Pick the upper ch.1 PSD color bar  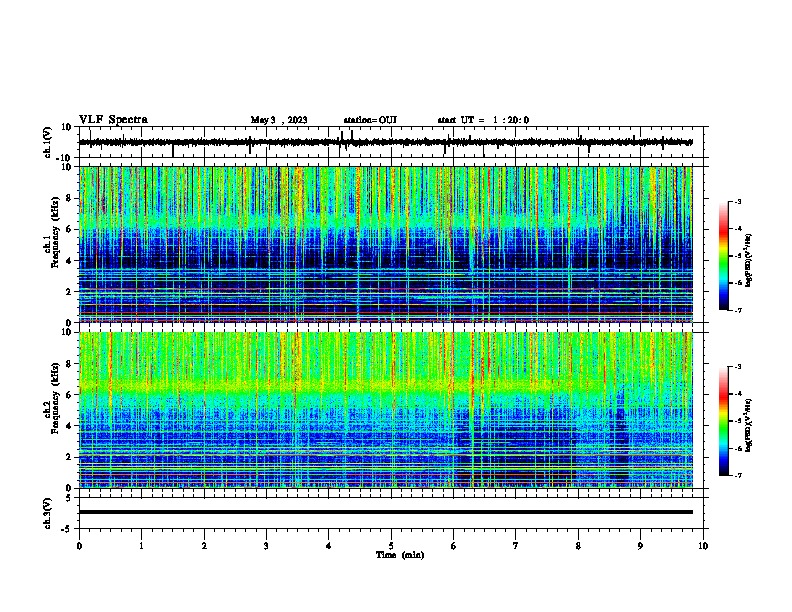(723, 256)
